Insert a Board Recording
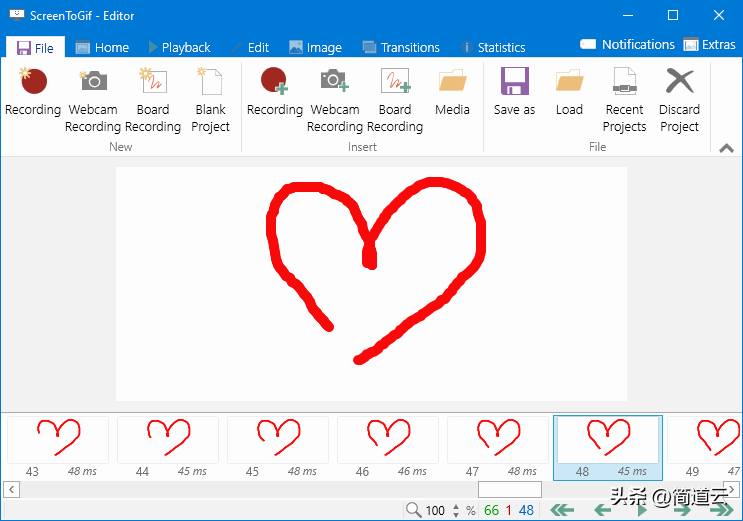 (395, 101)
